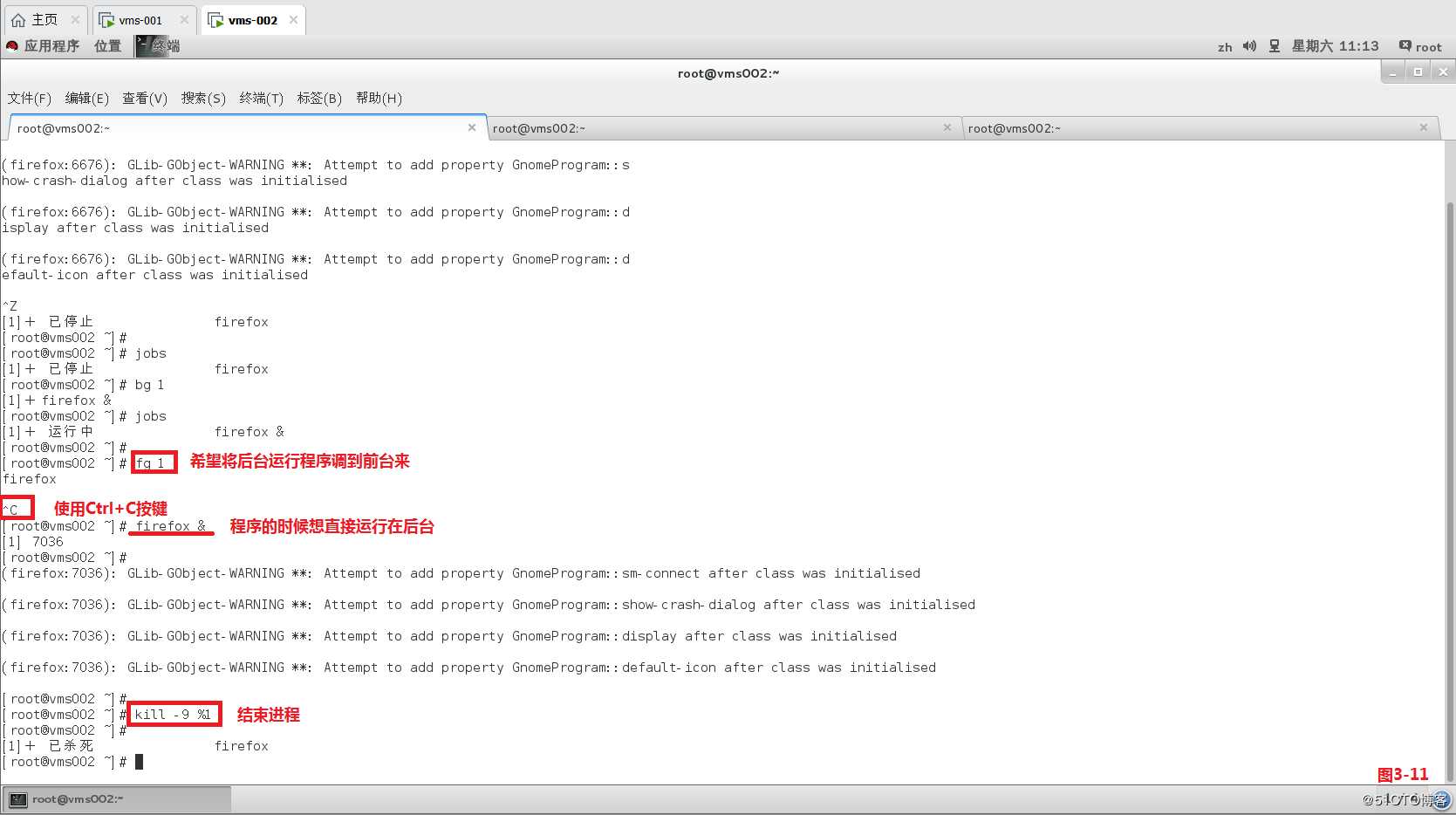
Task: Open the 应用程序 applications menu
Action: click(x=44, y=46)
